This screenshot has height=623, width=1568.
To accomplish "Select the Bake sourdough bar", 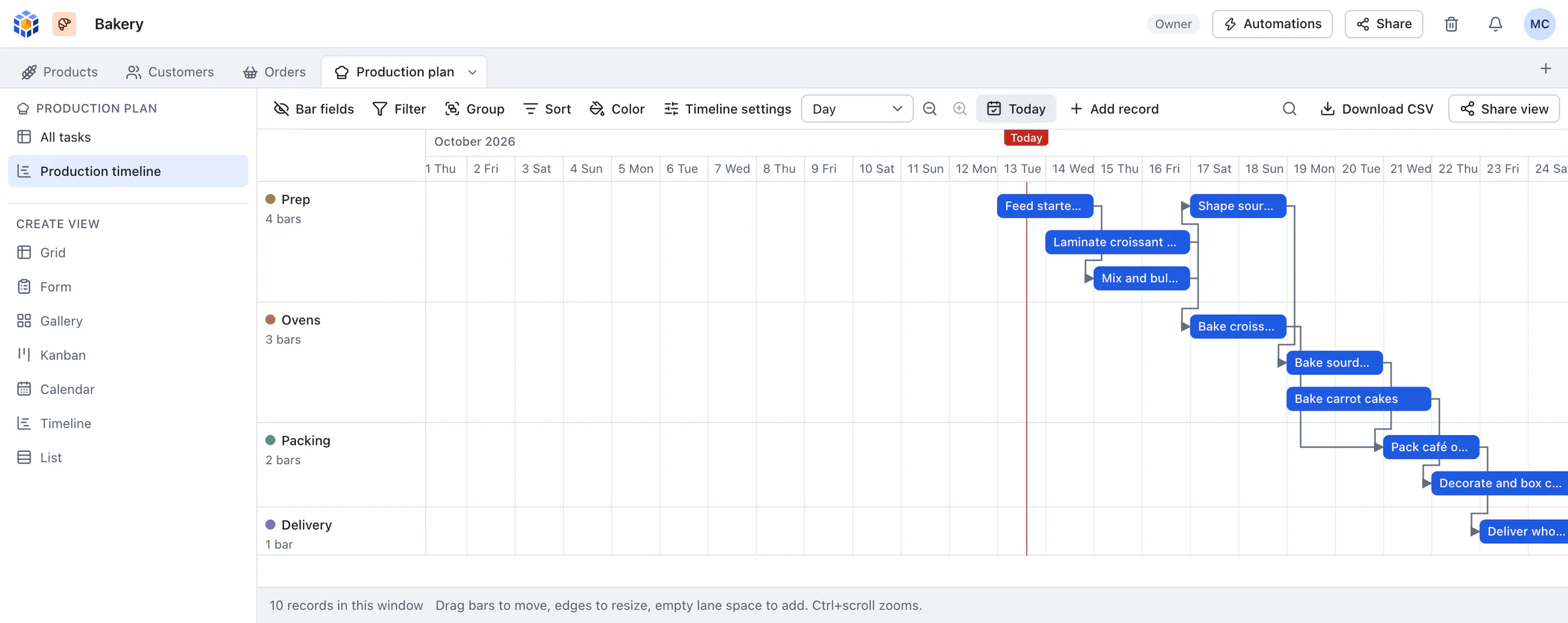I will tap(1335, 363).
